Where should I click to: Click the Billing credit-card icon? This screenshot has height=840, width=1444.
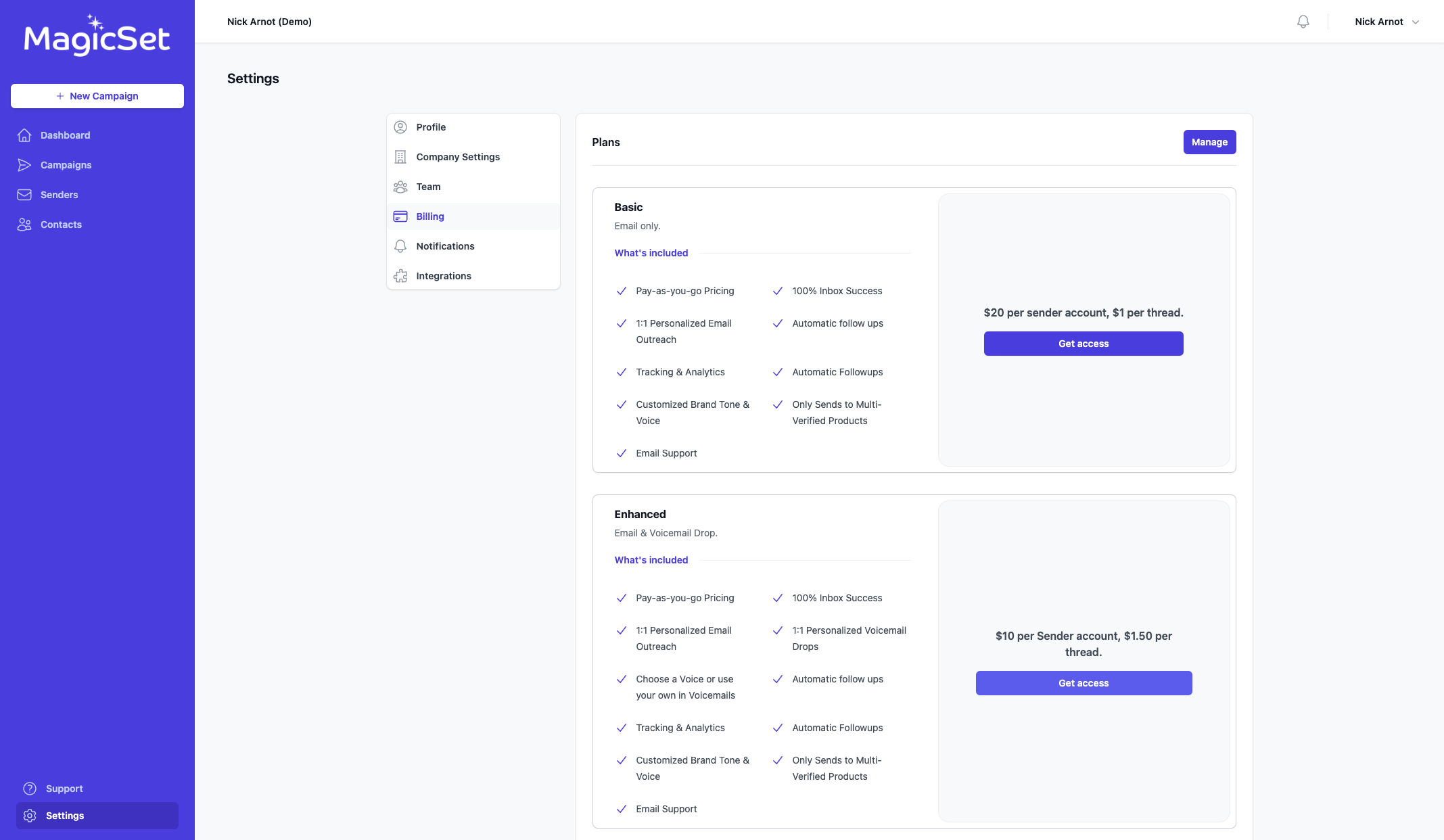(x=400, y=216)
